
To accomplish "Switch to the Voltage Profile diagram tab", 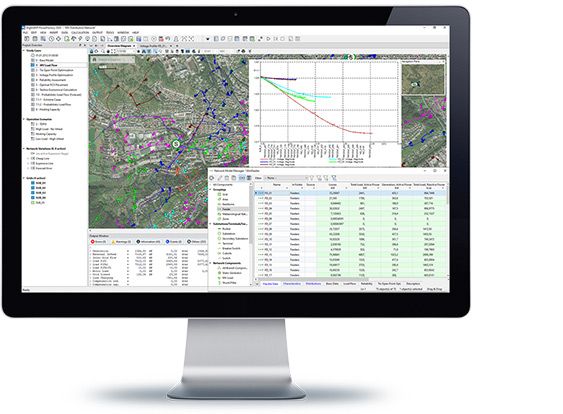I will pyautogui.click(x=153, y=46).
